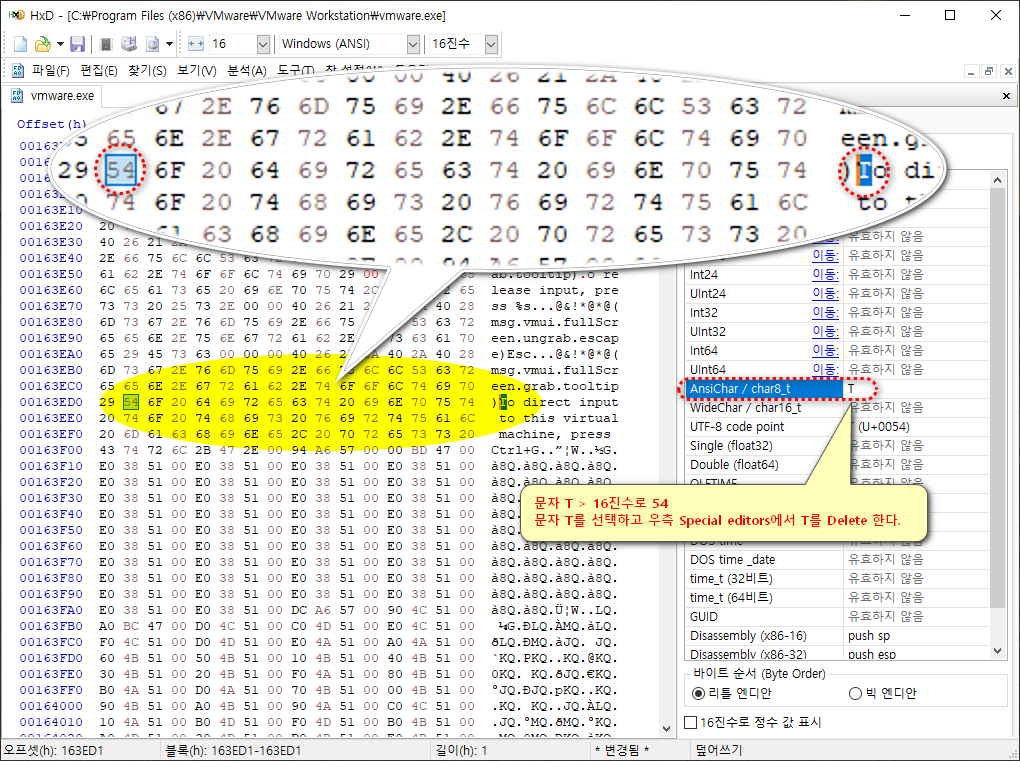Select the WideChar / char16_t row

pyautogui.click(x=837, y=407)
